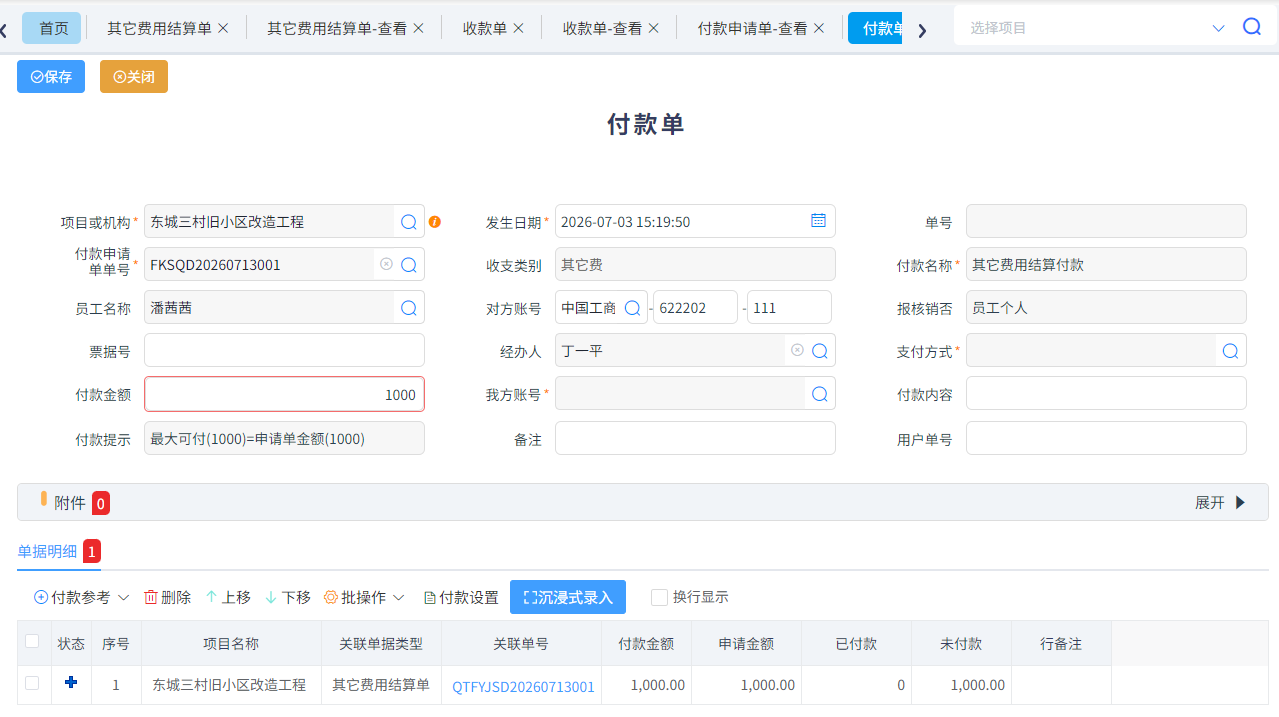Click account field containing 622202
The height and width of the screenshot is (717, 1279).
click(695, 307)
